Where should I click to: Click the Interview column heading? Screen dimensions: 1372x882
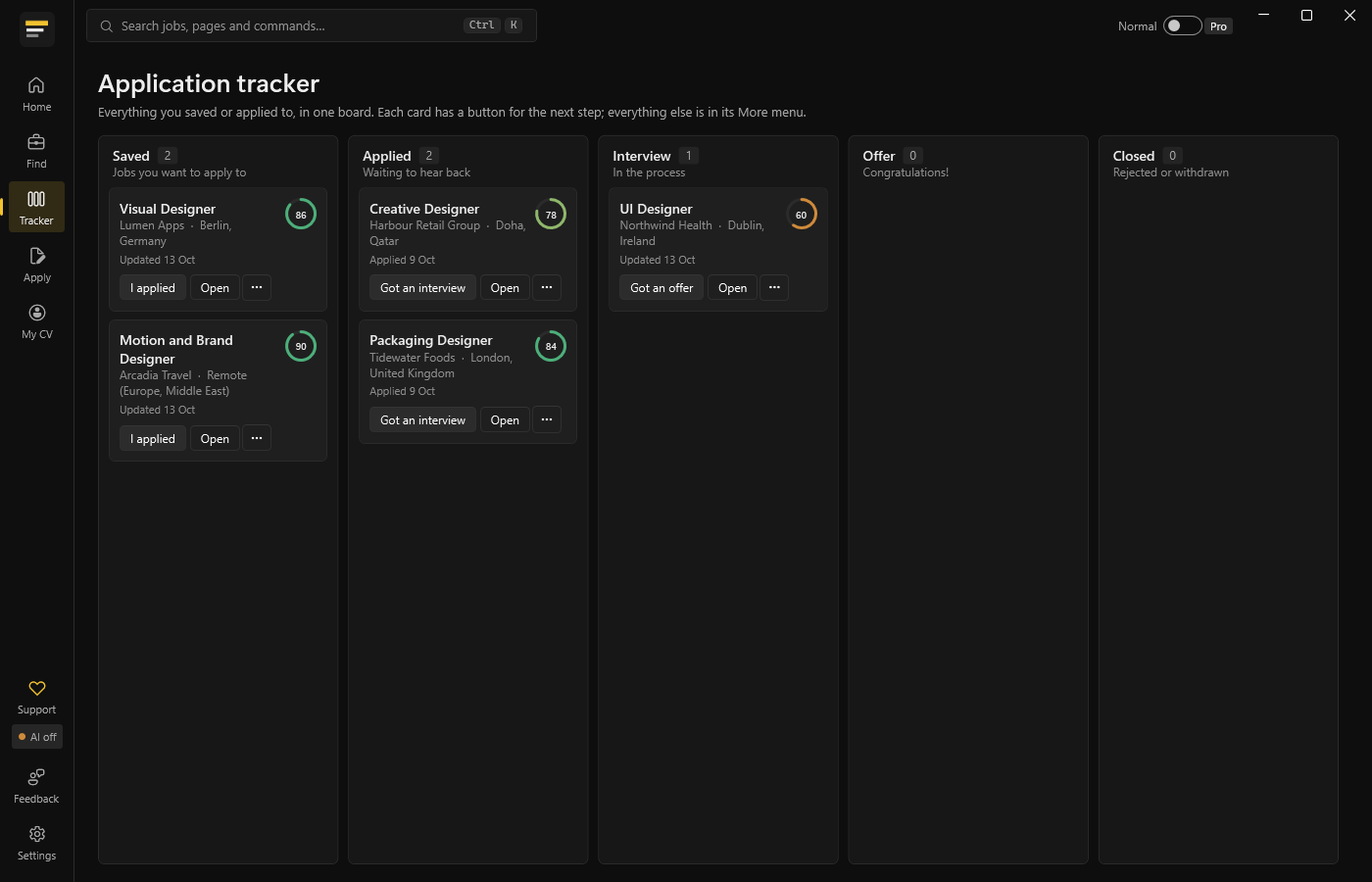pyautogui.click(x=642, y=156)
